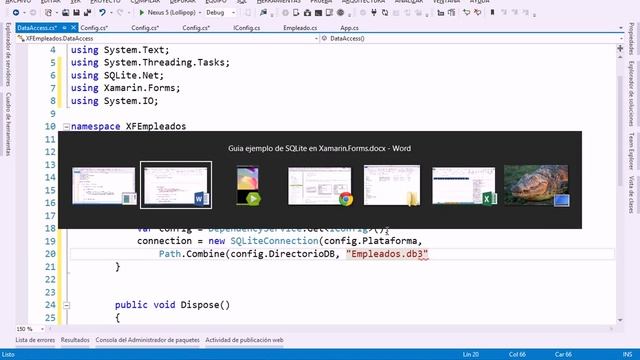The width and height of the screenshot is (640, 360).
Task: Close the DataAccess.cs tab
Action: (x=73, y=28)
